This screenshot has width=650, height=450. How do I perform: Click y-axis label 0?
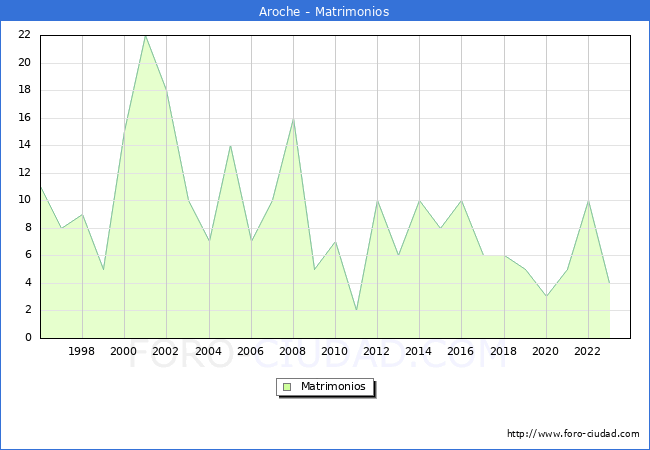point(28,338)
